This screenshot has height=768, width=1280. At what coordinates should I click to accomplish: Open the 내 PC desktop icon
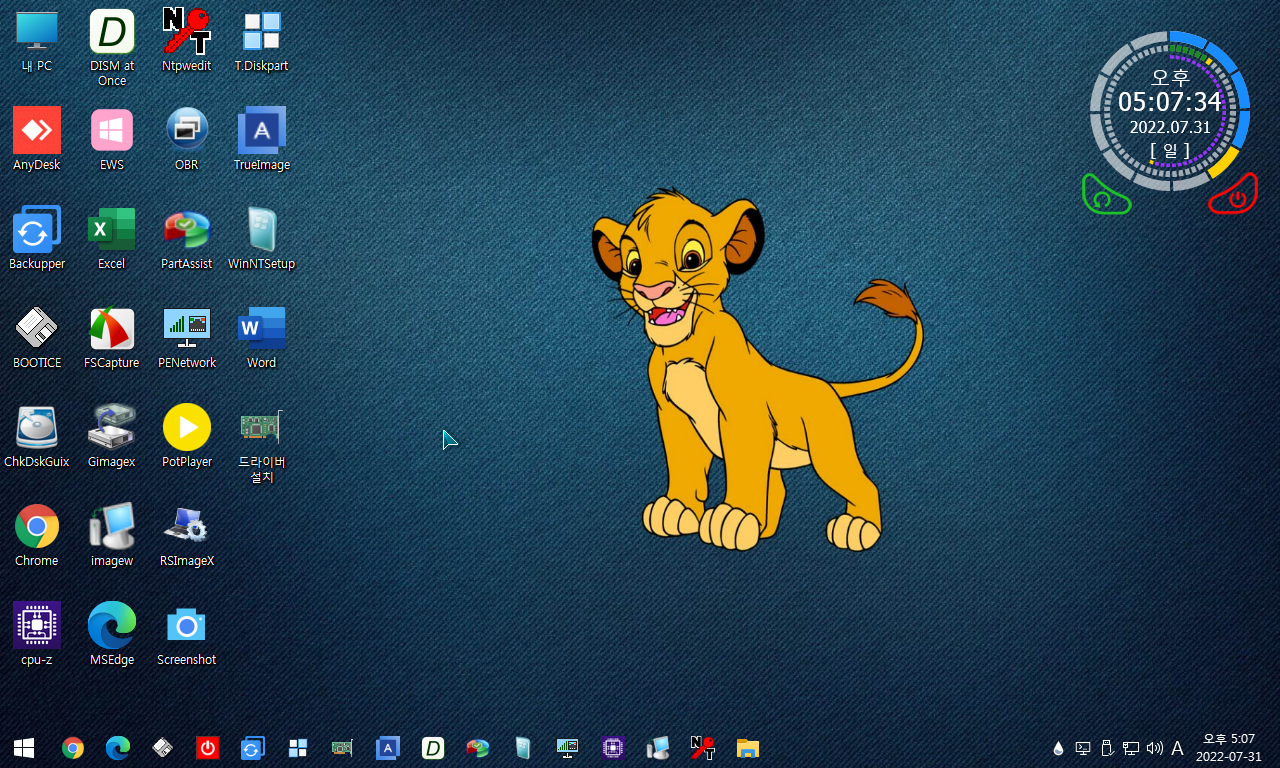(x=37, y=42)
